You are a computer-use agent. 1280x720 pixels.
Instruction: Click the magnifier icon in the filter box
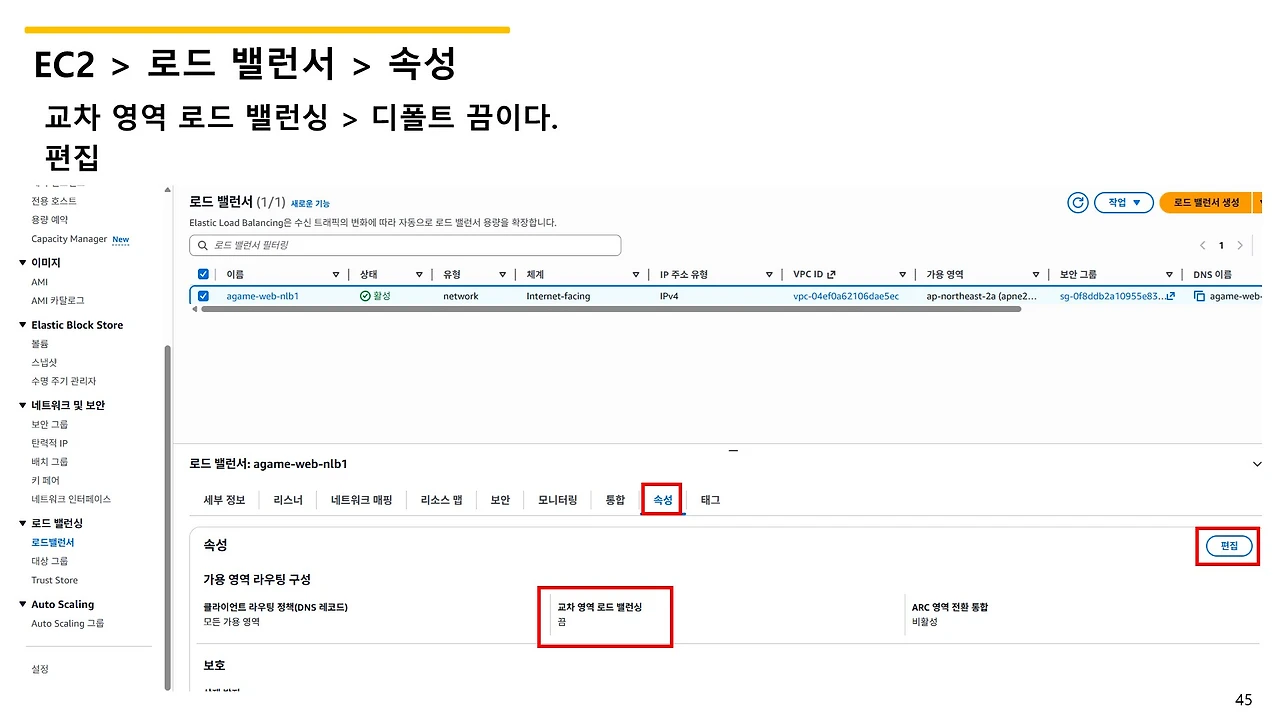pos(202,245)
